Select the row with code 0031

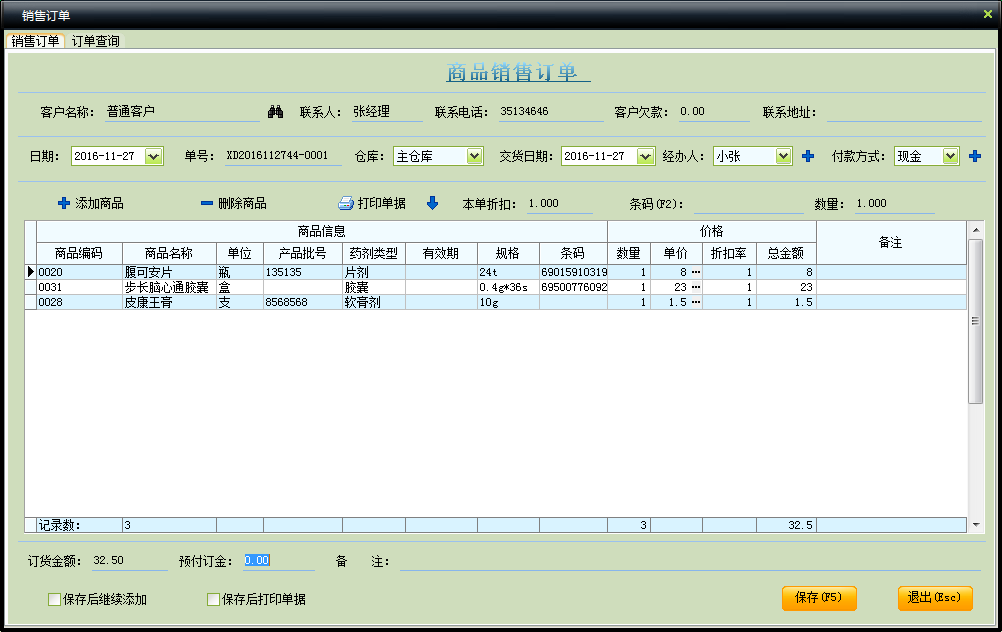495,288
